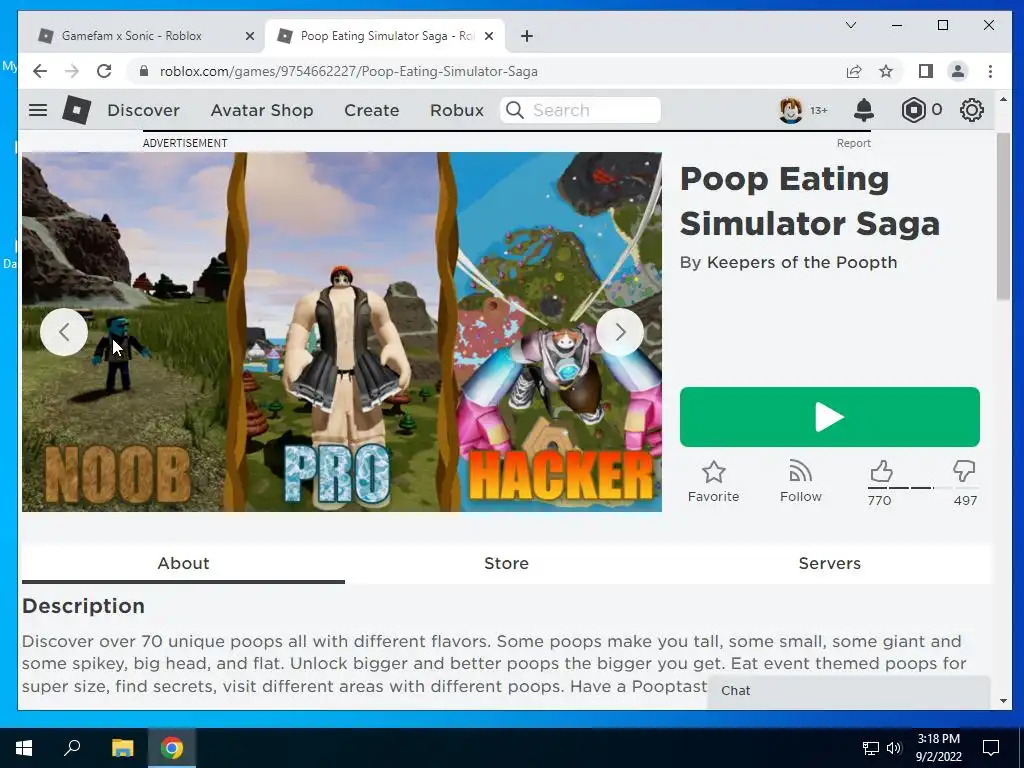This screenshot has height=768, width=1024.
Task: Go back with the browser back arrow
Action: click(40, 71)
